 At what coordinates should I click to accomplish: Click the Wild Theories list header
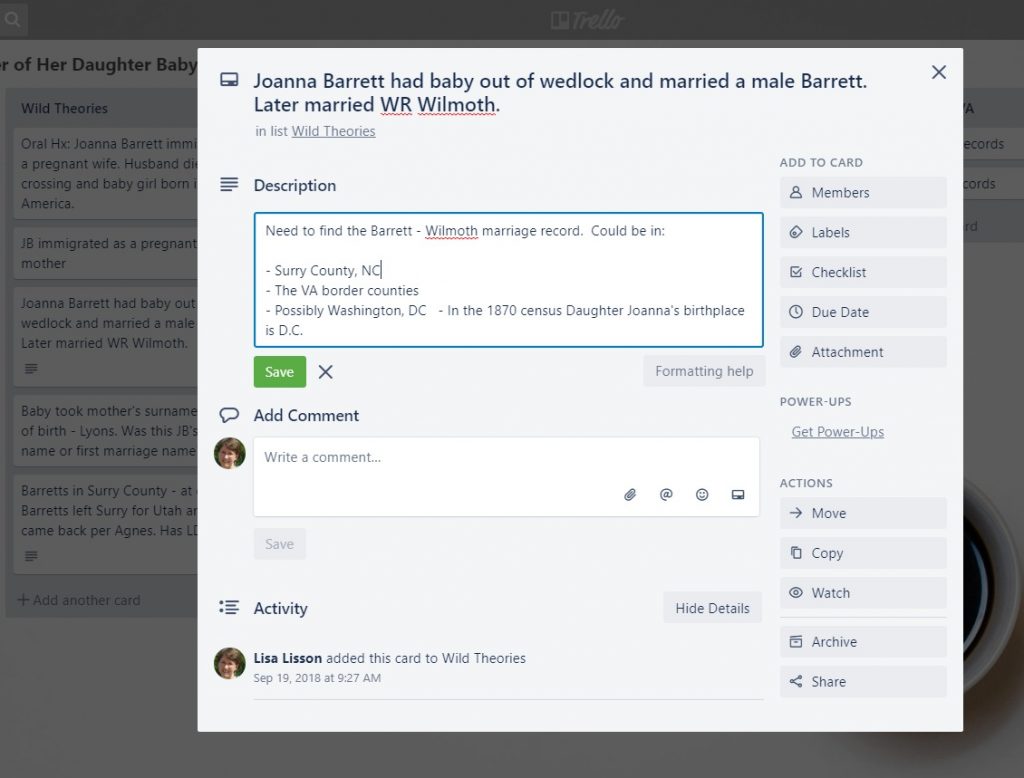pyautogui.click(x=64, y=108)
